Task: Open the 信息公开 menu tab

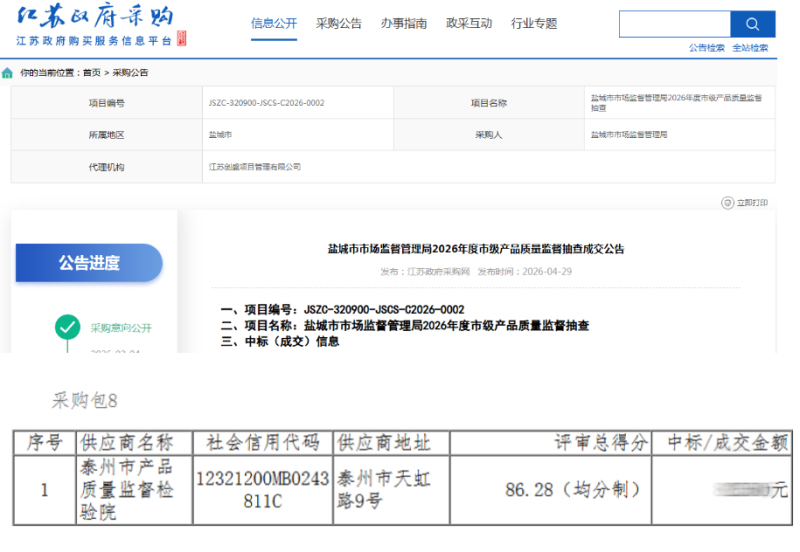Action: click(x=273, y=23)
